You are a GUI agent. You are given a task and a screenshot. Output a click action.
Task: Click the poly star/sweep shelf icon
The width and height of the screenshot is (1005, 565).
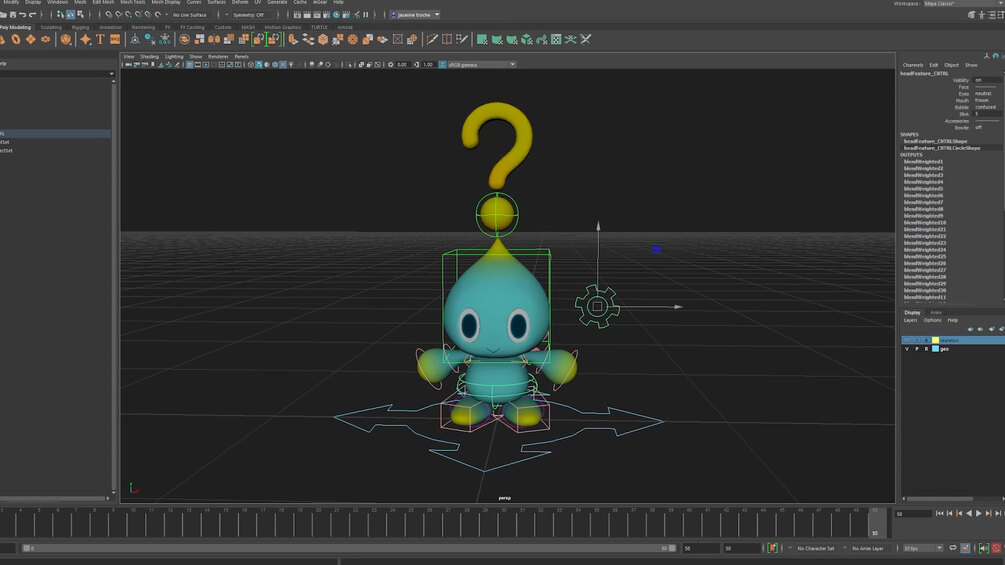[x=85, y=39]
